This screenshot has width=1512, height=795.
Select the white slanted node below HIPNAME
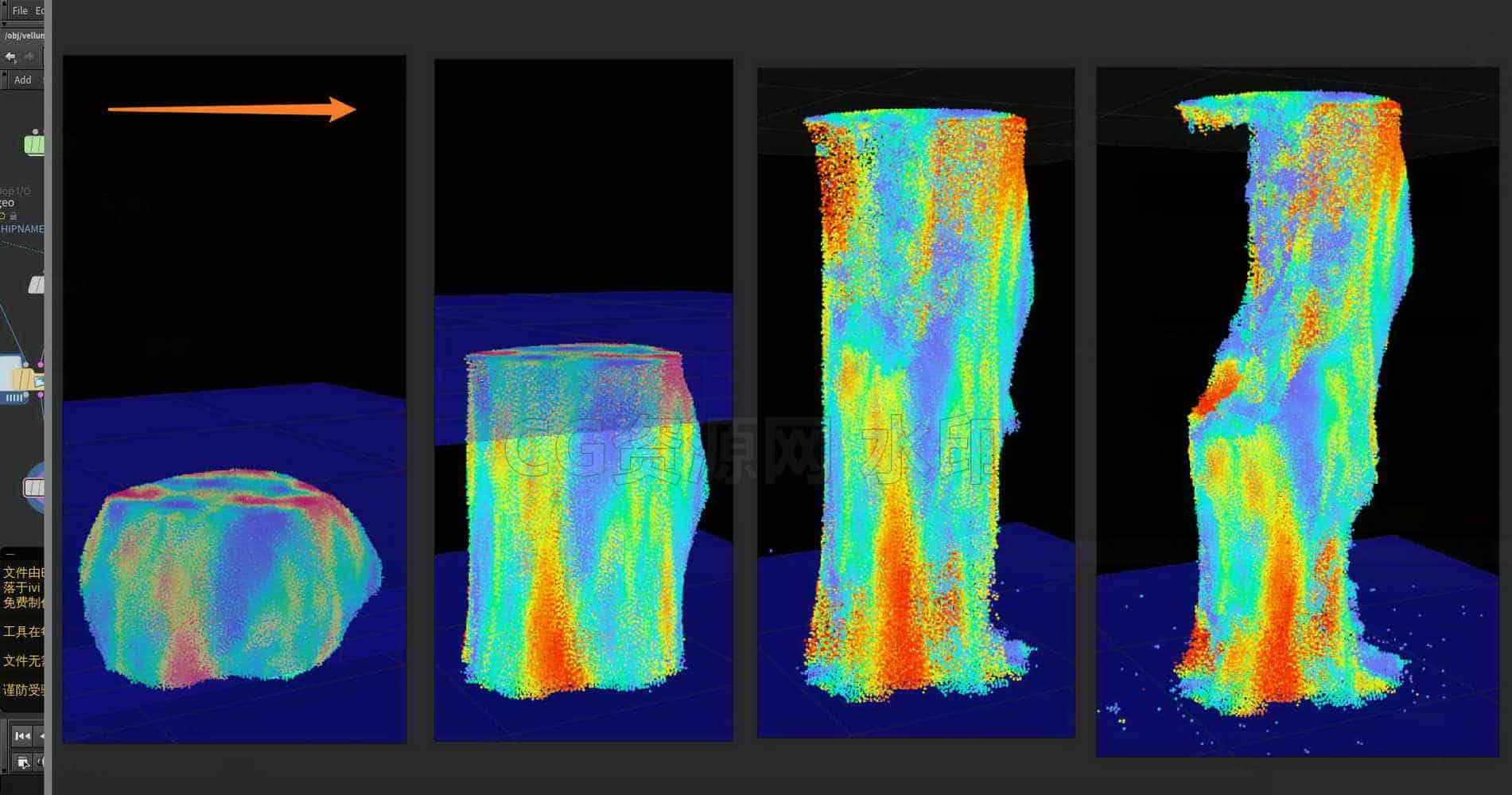click(x=37, y=285)
